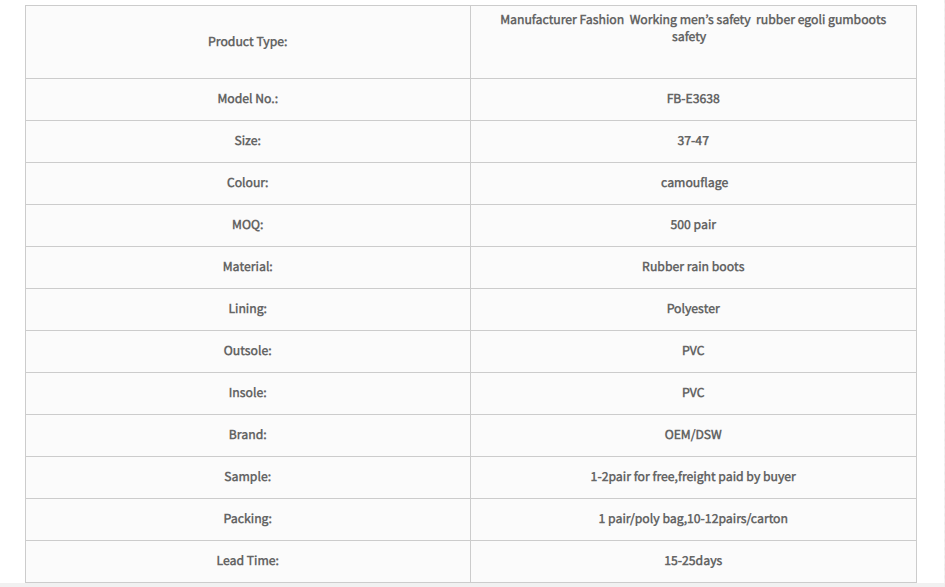Select the OEM/DSW brand text
The height and width of the screenshot is (587, 945).
(x=693, y=435)
